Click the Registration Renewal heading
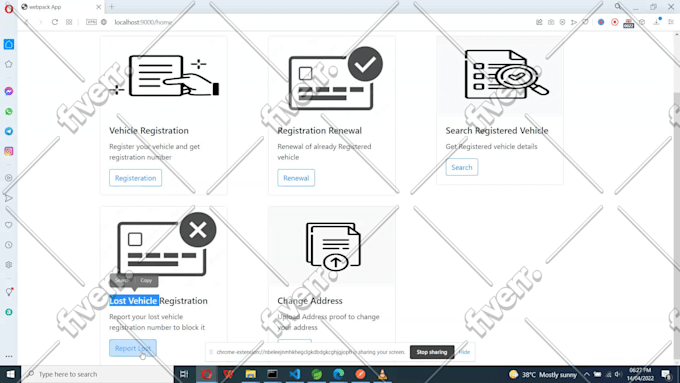 point(320,131)
